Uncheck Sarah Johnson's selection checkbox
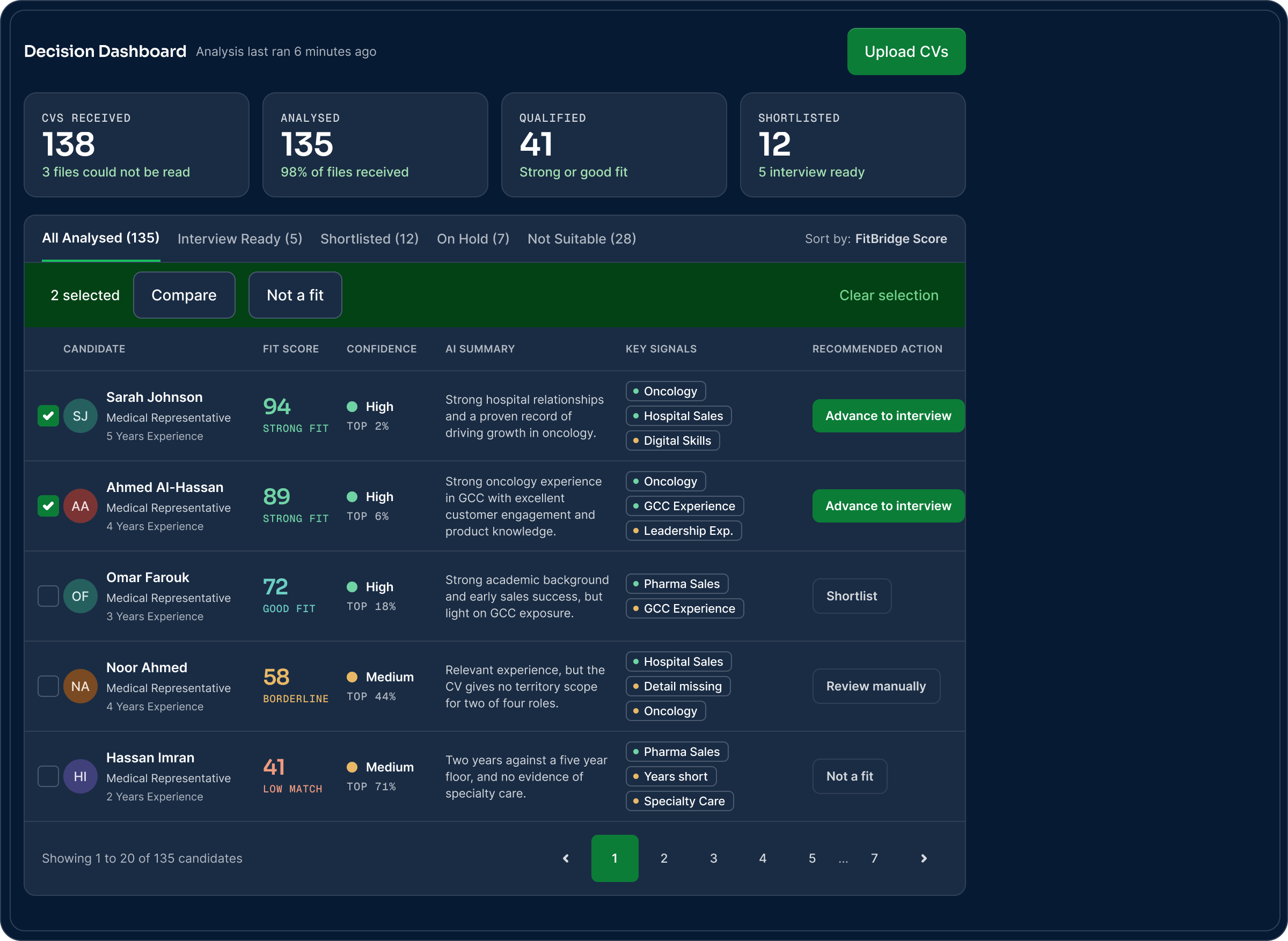 click(48, 416)
